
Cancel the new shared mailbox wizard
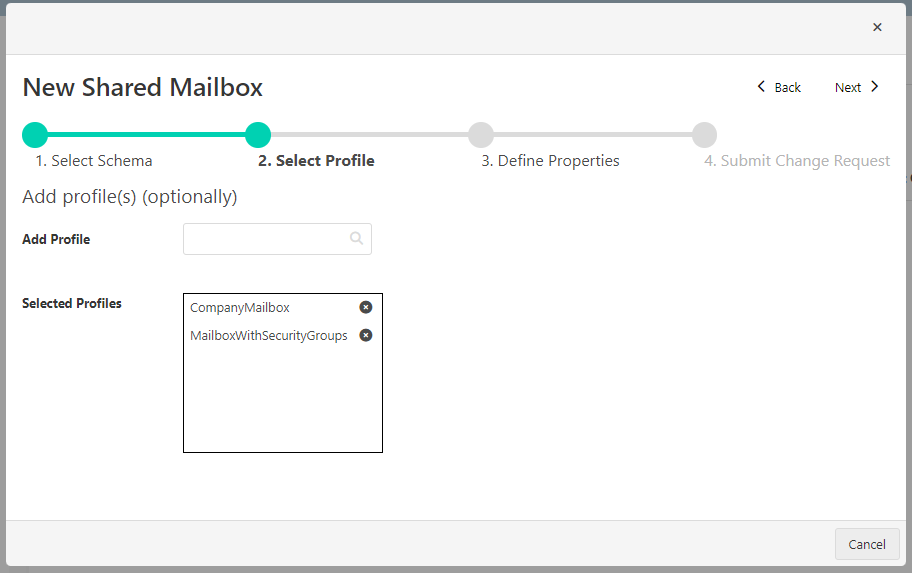[x=867, y=544]
